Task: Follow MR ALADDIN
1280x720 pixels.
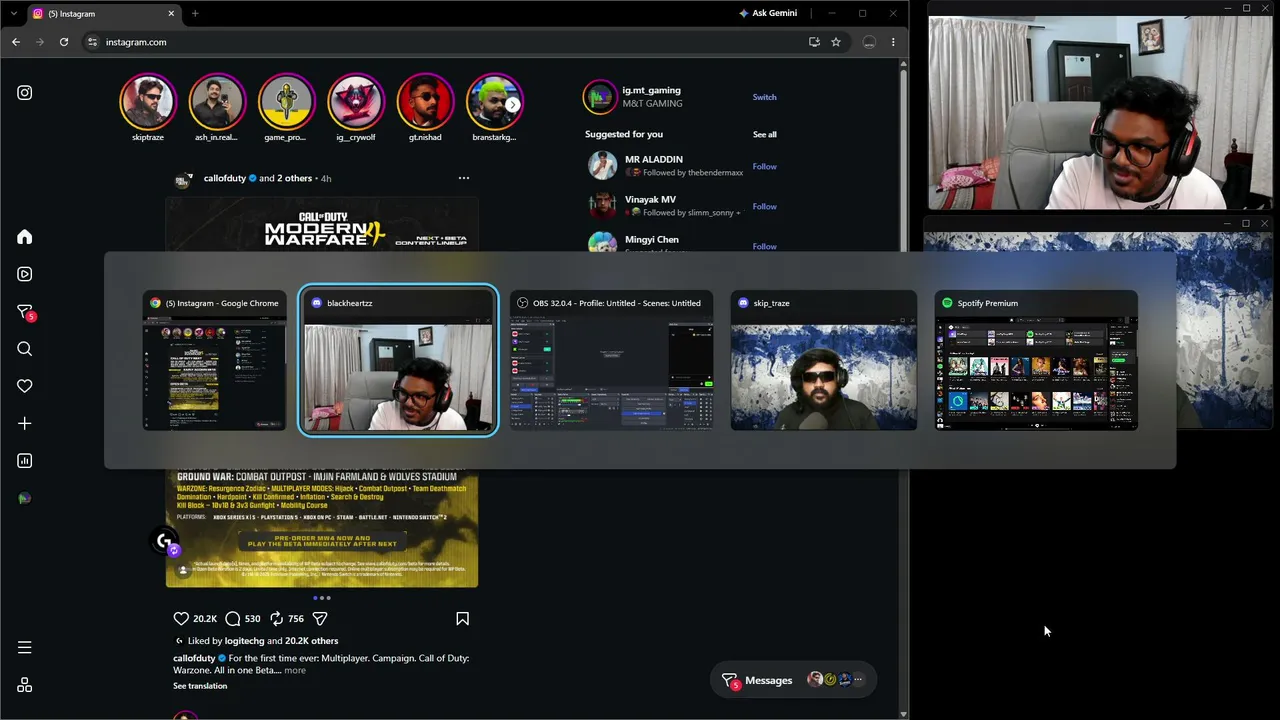Action: (764, 167)
